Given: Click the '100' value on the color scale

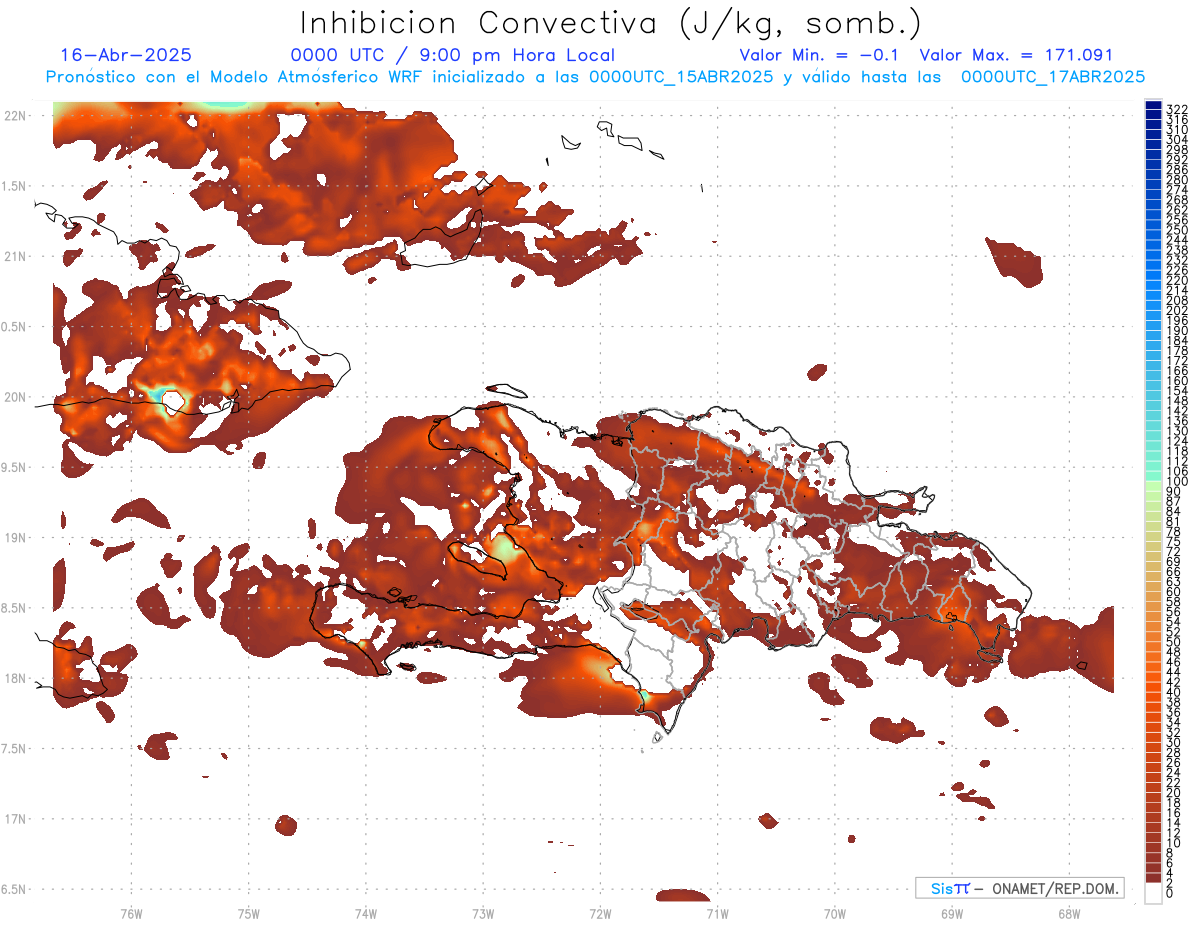Looking at the screenshot, I should pyautogui.click(x=1177, y=482).
